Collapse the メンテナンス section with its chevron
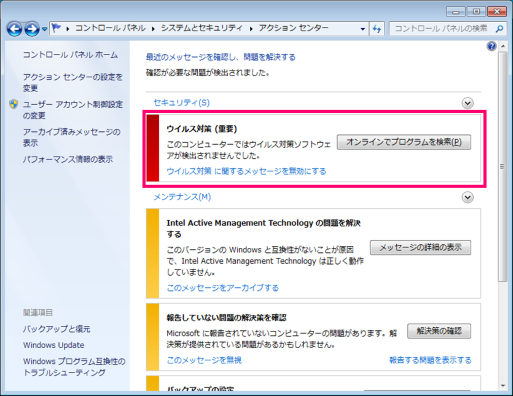Screen dimensions: 513x396 (x=468, y=197)
